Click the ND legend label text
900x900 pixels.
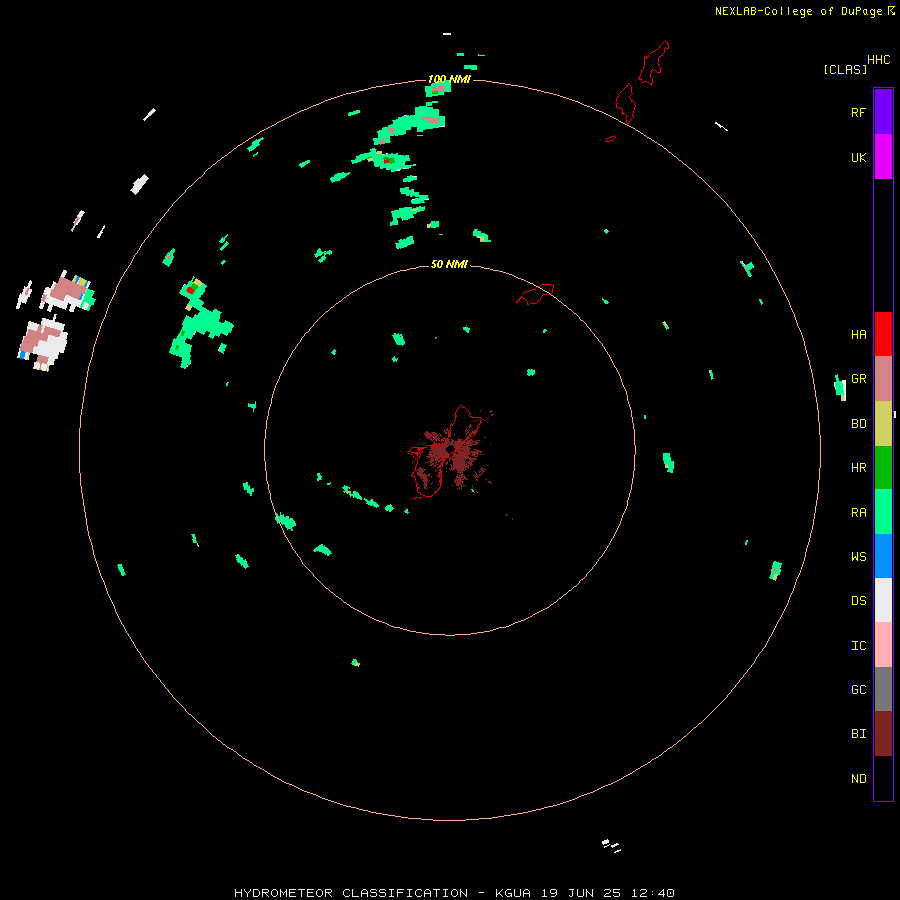coord(859,779)
